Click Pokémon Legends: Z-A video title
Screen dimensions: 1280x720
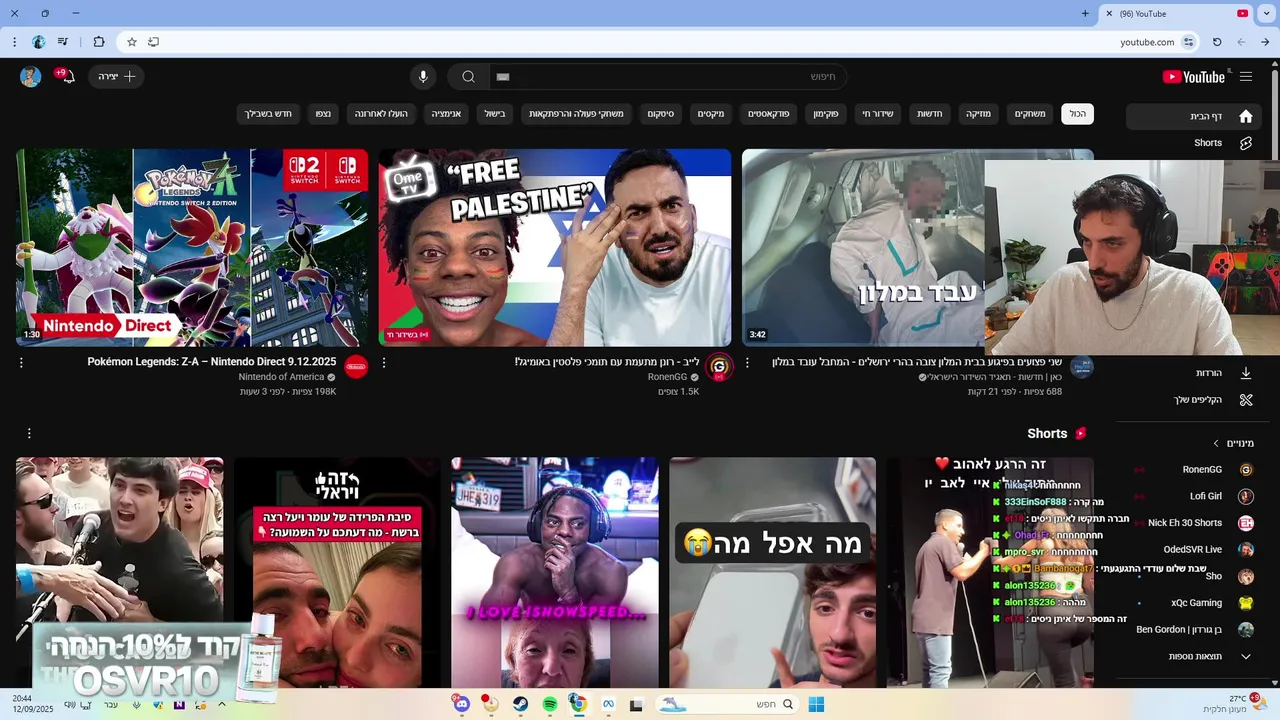[x=212, y=362]
